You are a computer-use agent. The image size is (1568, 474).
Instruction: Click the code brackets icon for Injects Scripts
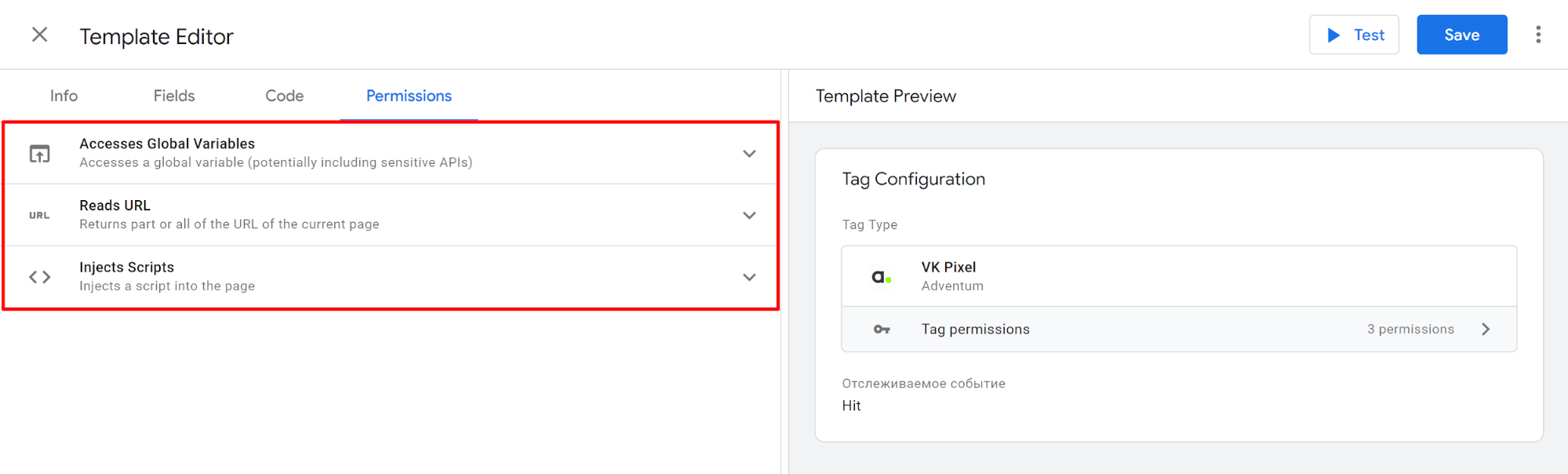(x=39, y=277)
